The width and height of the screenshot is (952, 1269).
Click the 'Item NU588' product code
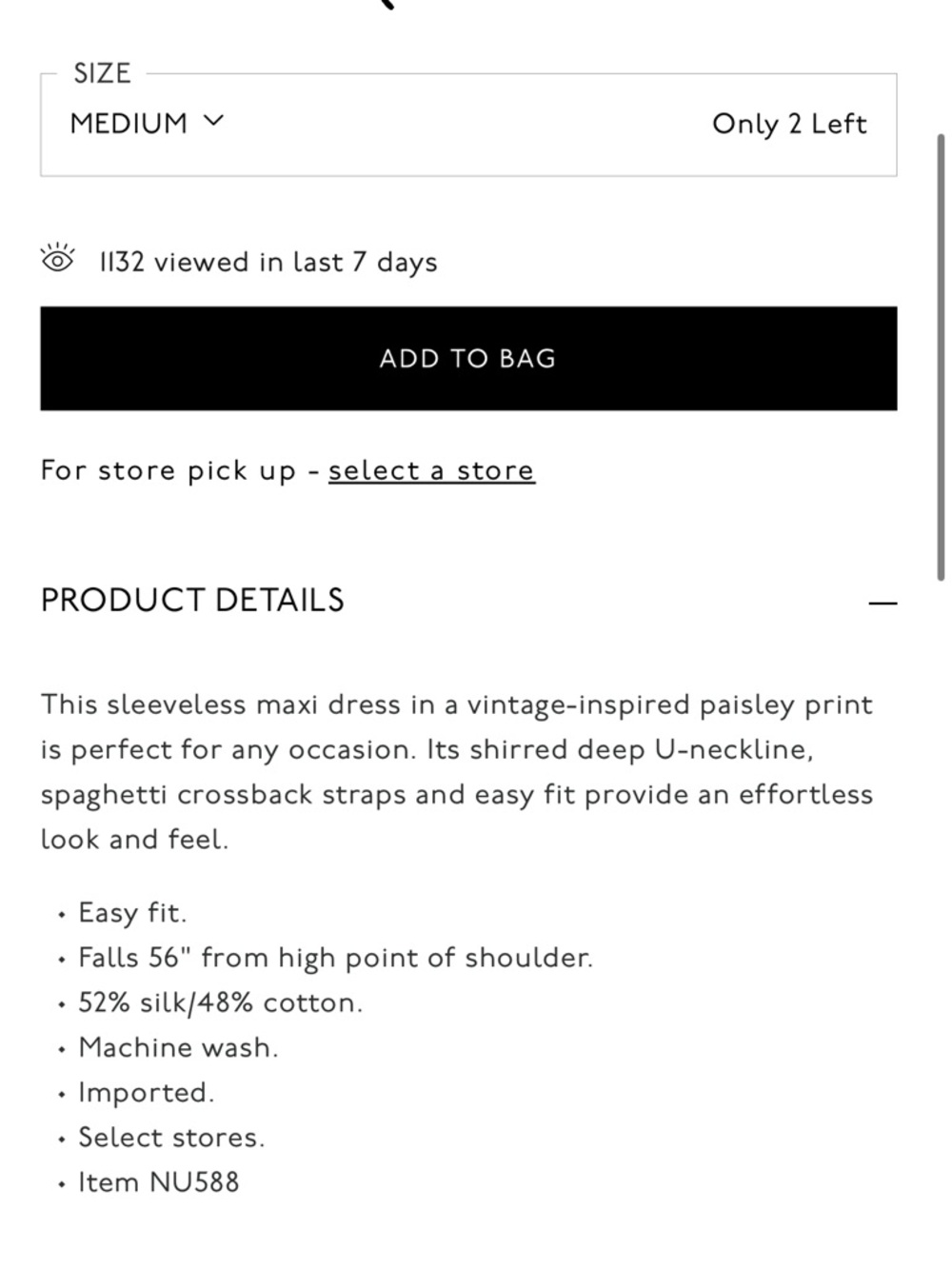coord(158,1182)
